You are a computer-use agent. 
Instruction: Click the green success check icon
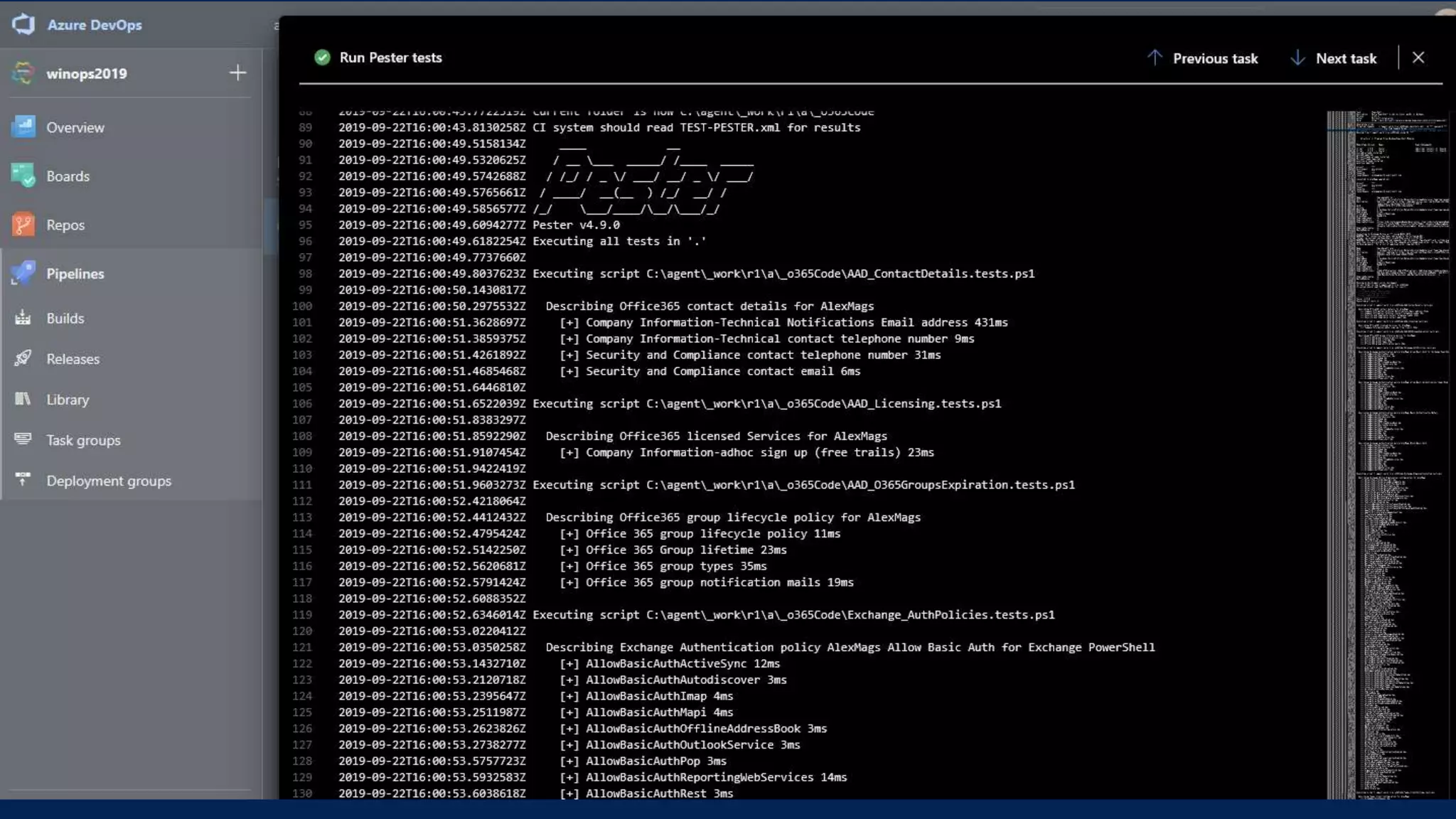pos(322,58)
